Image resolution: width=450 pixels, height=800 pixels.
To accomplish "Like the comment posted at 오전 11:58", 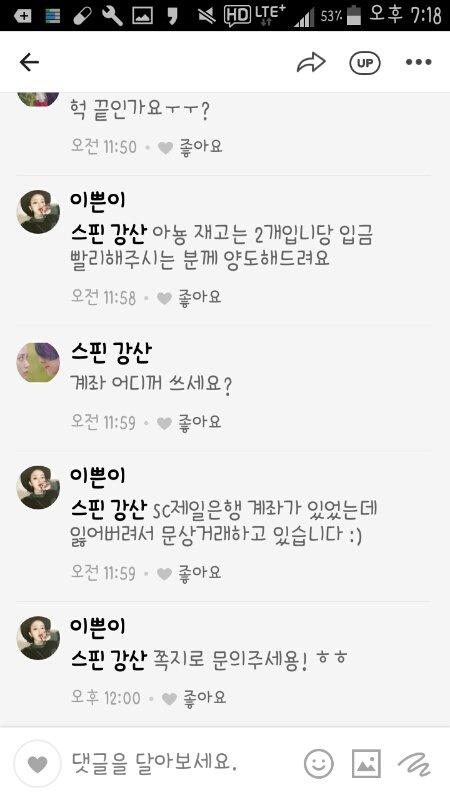I will pyautogui.click(x=190, y=297).
